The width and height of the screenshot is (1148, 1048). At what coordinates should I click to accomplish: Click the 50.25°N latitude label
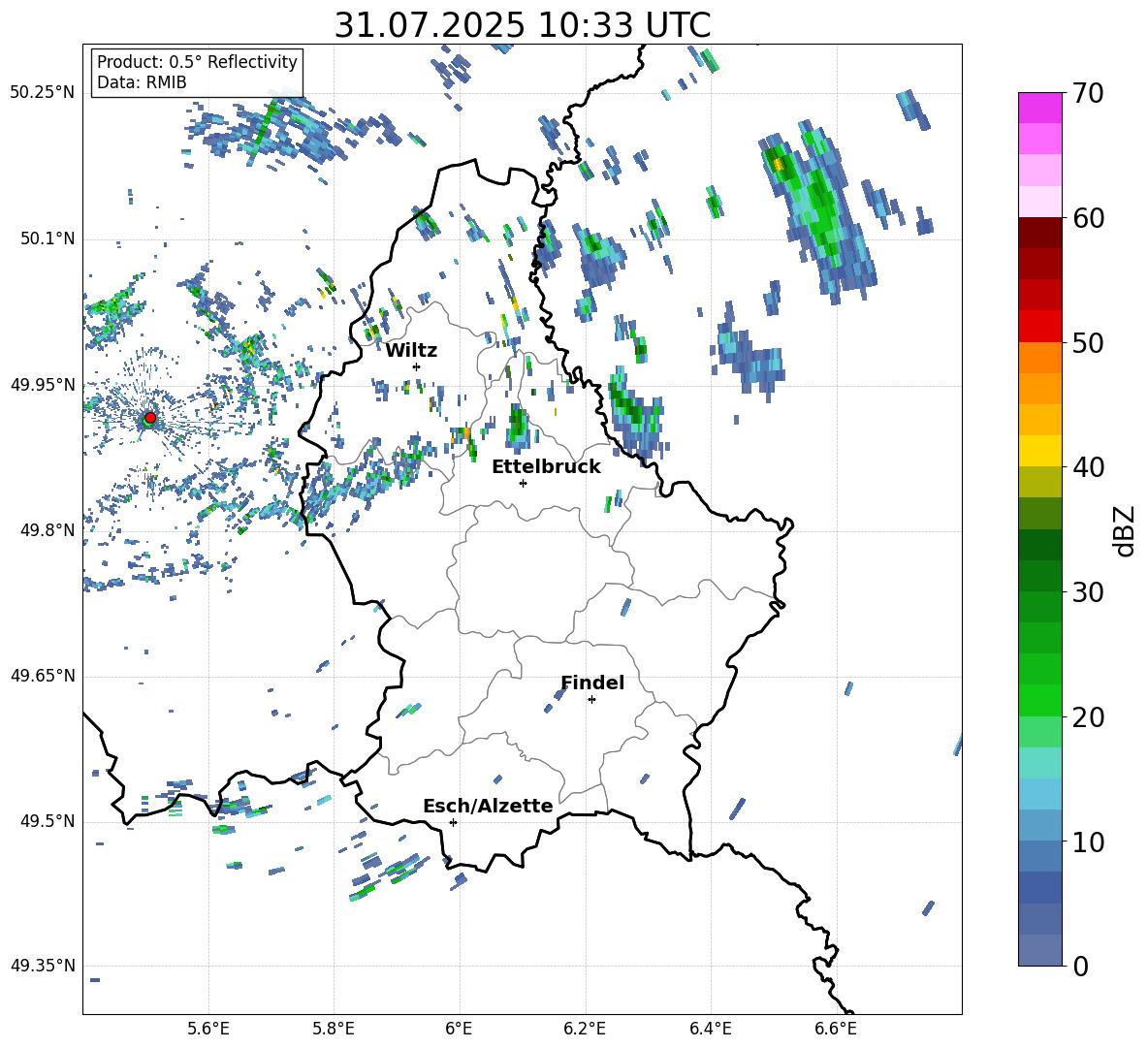43,93
